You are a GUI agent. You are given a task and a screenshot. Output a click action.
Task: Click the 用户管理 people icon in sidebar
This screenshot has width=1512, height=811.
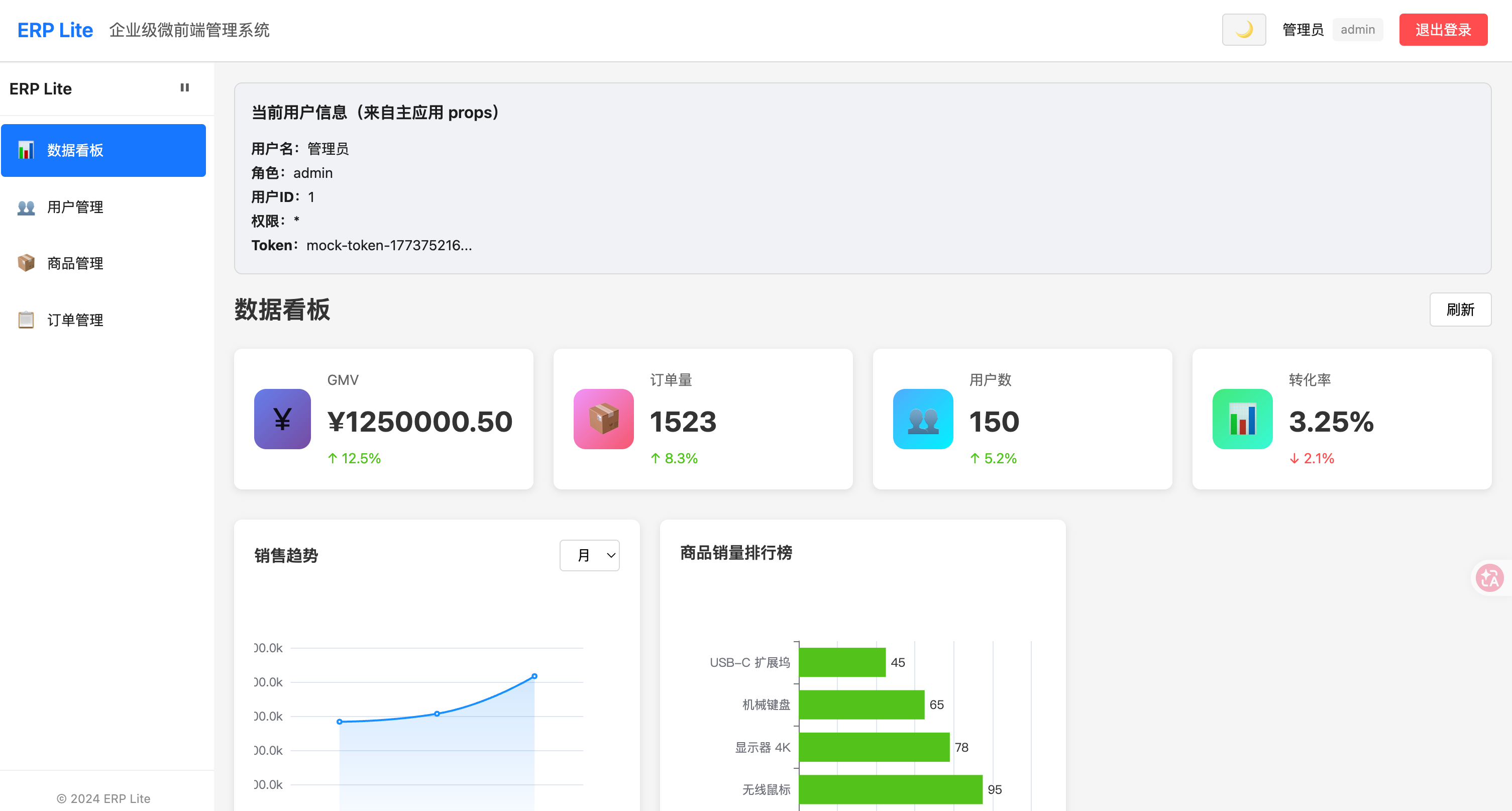click(x=26, y=207)
